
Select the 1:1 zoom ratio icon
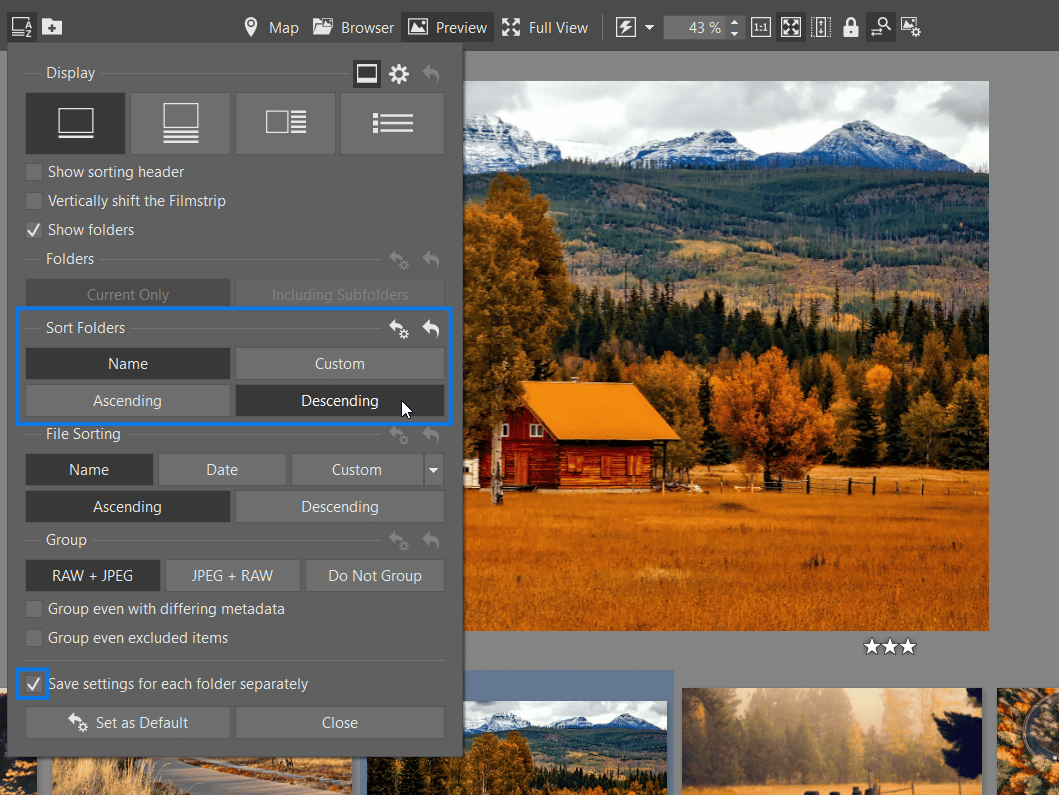click(x=760, y=26)
